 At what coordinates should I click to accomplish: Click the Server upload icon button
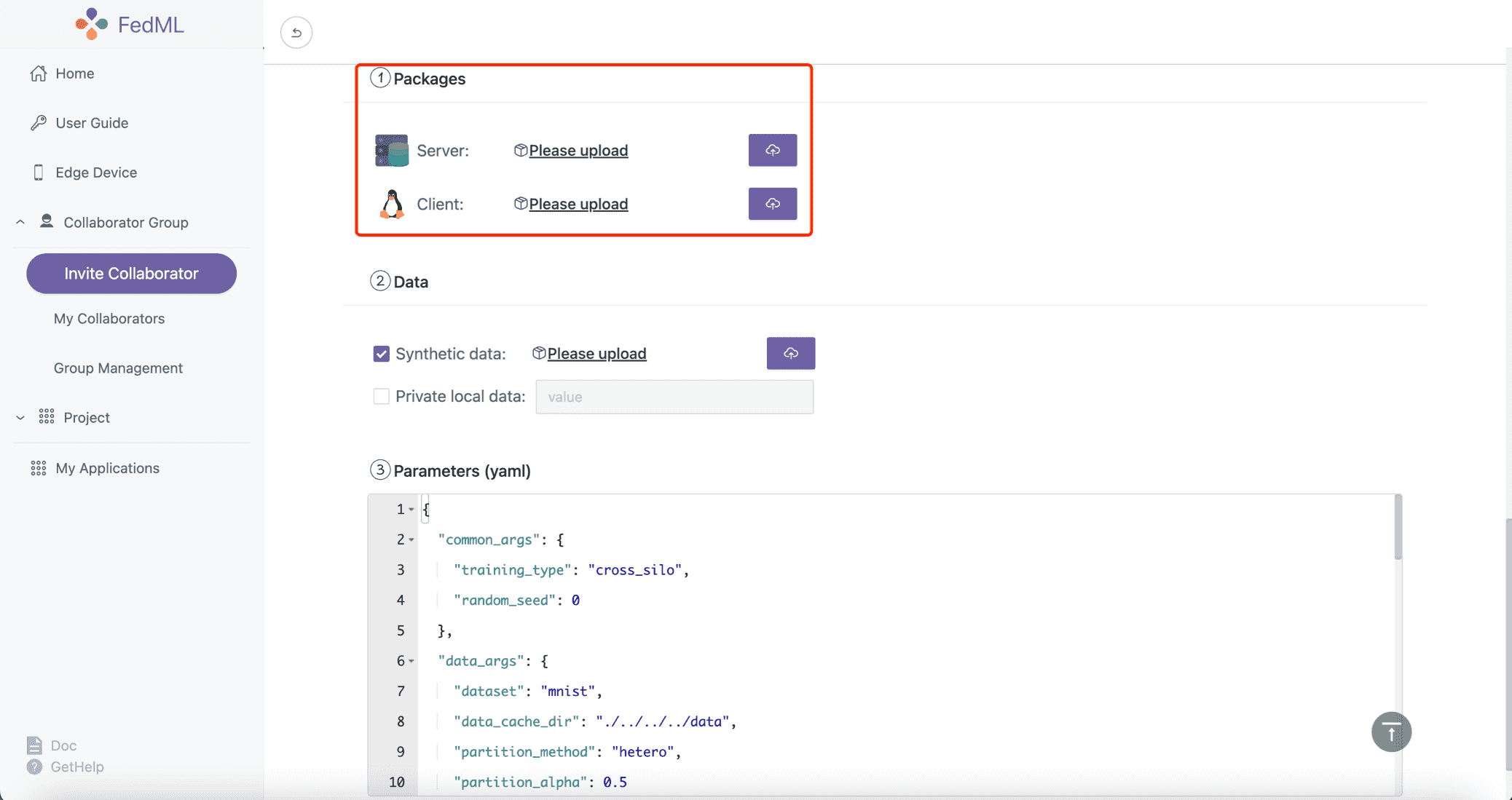tap(773, 150)
